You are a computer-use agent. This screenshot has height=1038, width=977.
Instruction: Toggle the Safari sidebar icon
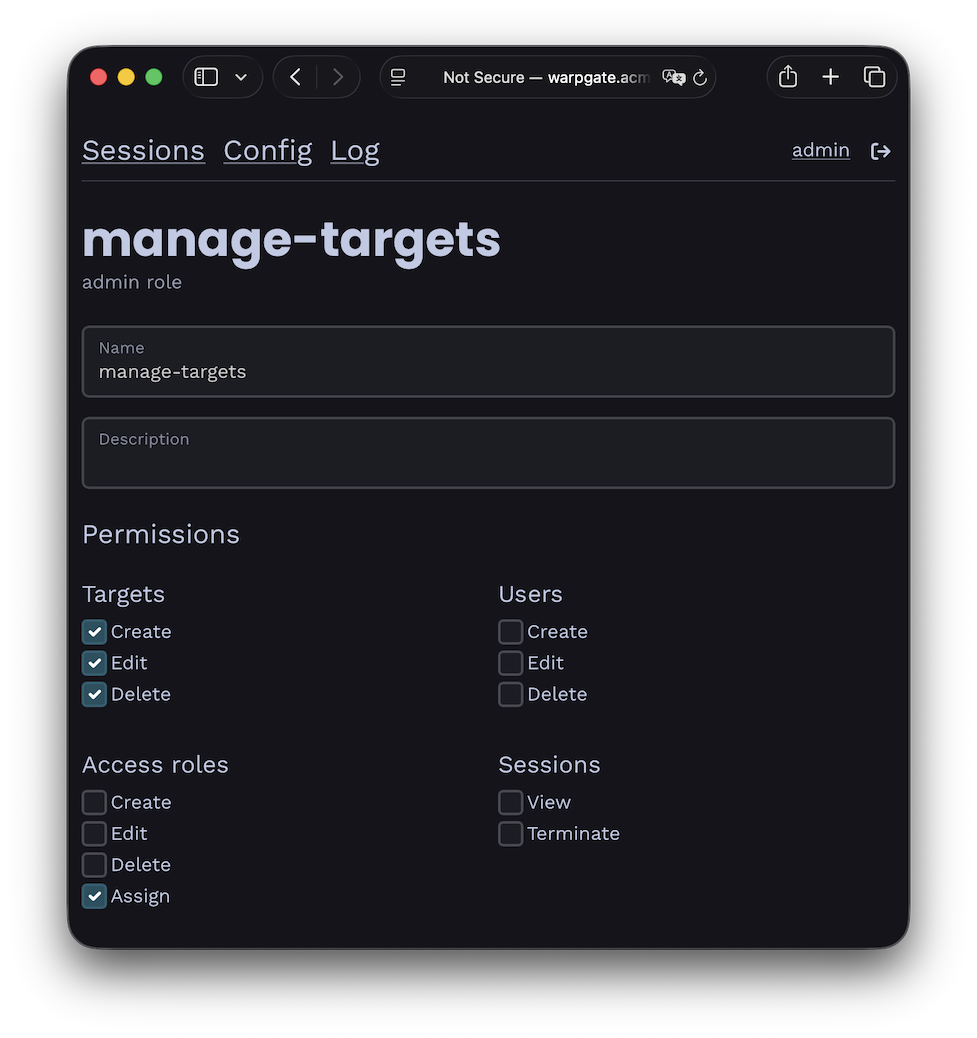pyautogui.click(x=206, y=77)
